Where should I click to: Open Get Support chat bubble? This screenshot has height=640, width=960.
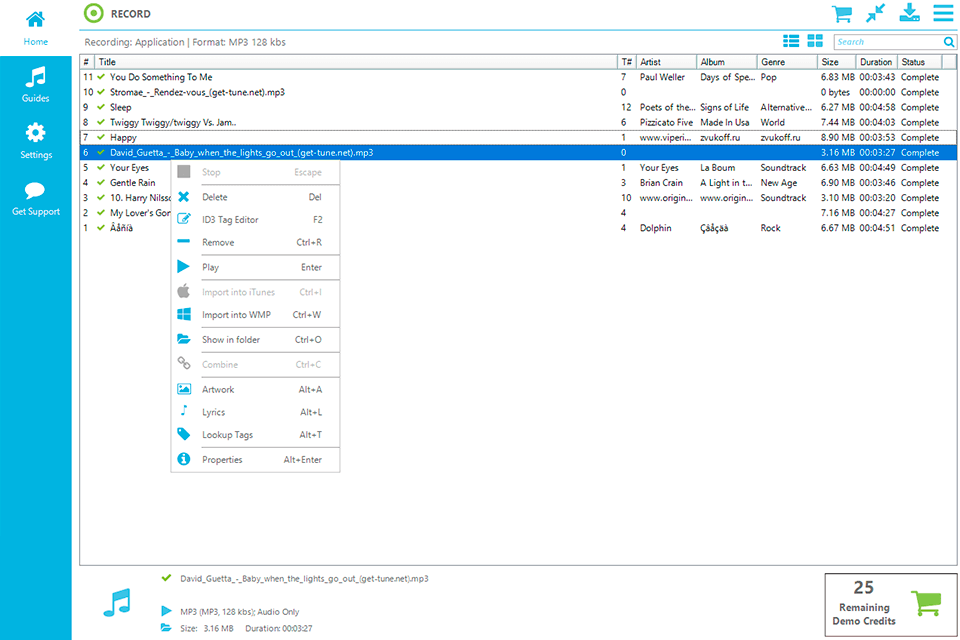pyautogui.click(x=36, y=198)
